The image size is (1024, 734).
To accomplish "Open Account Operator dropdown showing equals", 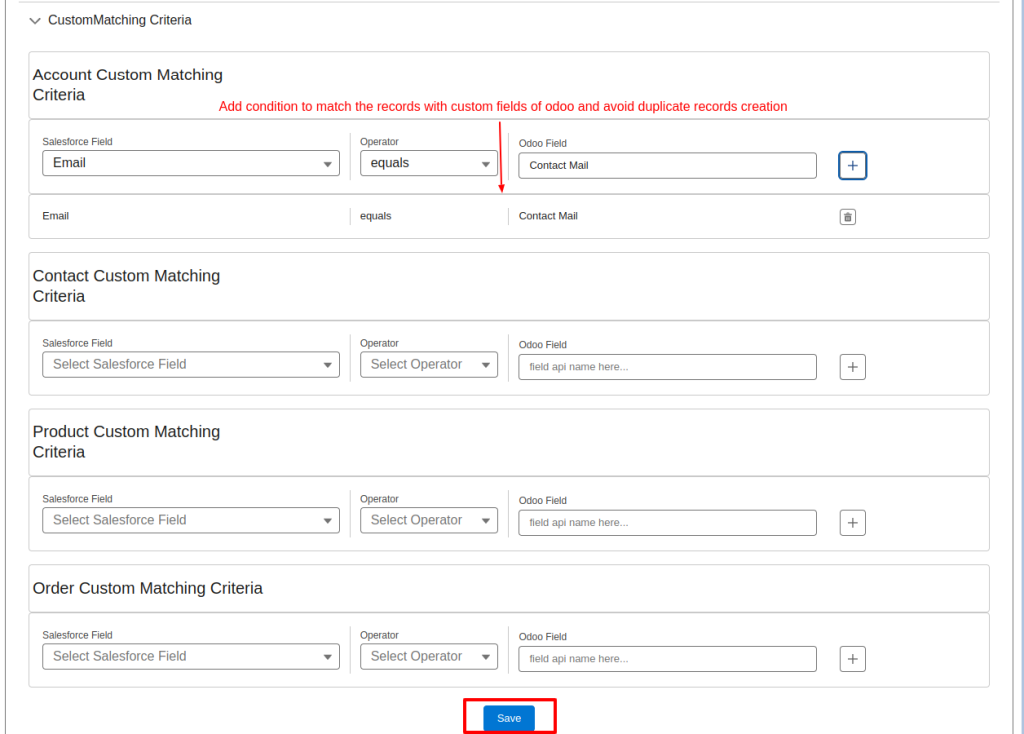I will [x=428, y=163].
